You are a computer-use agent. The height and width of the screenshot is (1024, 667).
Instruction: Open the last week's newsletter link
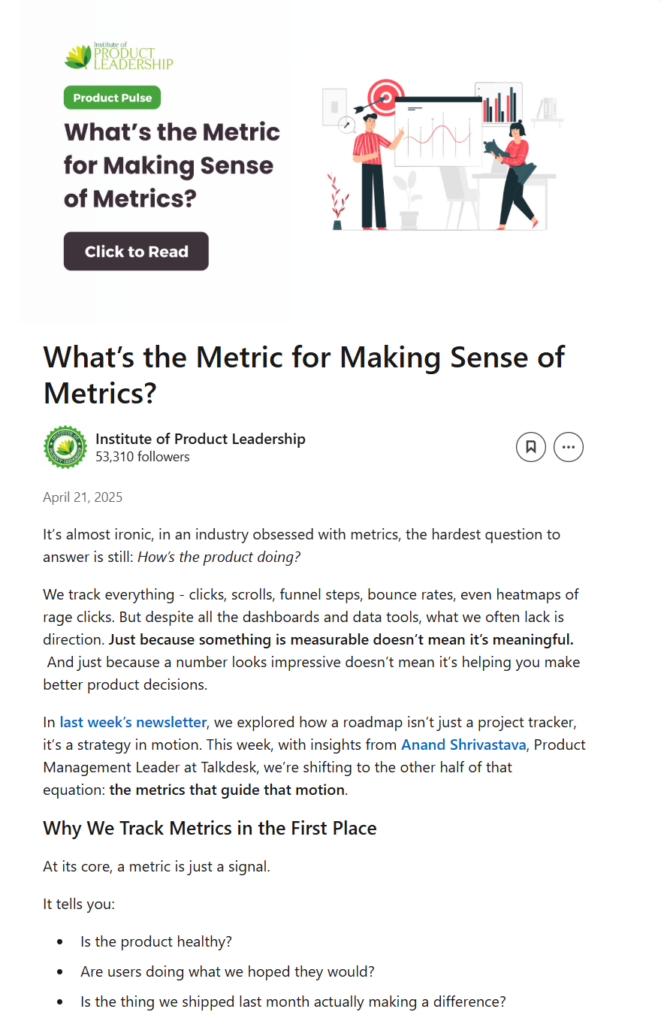click(x=133, y=721)
